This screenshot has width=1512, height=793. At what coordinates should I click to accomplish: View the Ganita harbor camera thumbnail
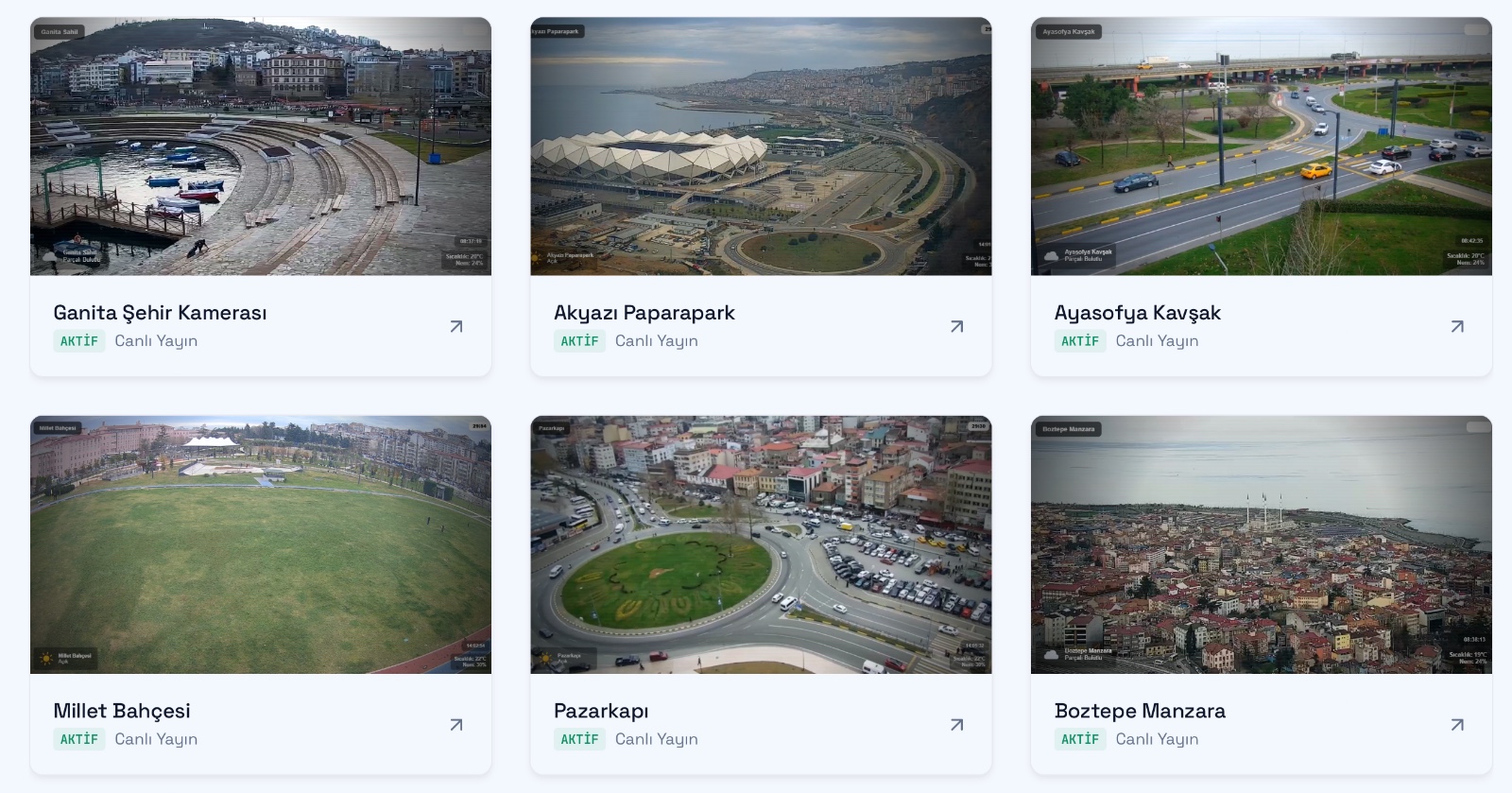tap(261, 147)
